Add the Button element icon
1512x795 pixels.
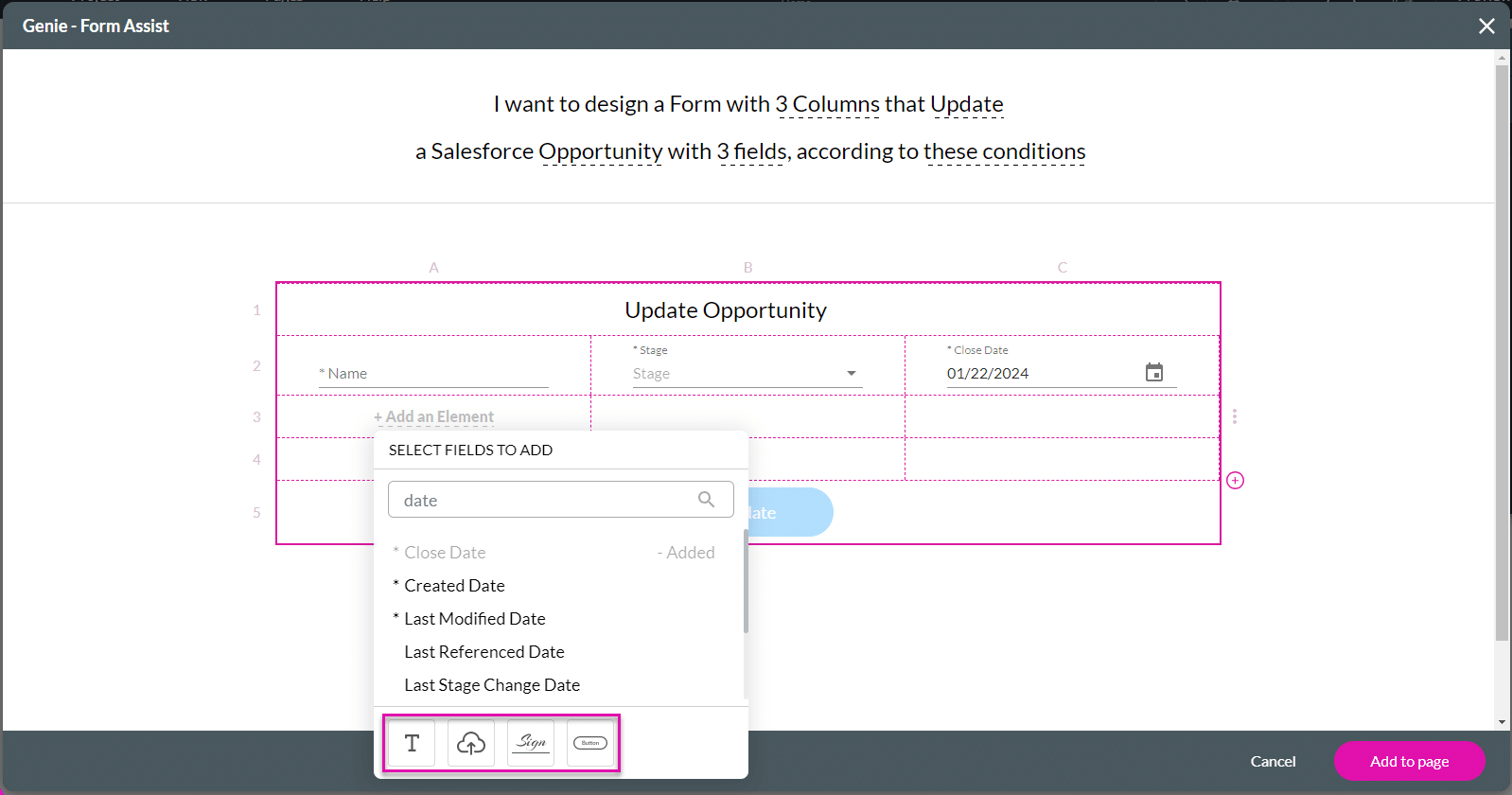(x=590, y=743)
